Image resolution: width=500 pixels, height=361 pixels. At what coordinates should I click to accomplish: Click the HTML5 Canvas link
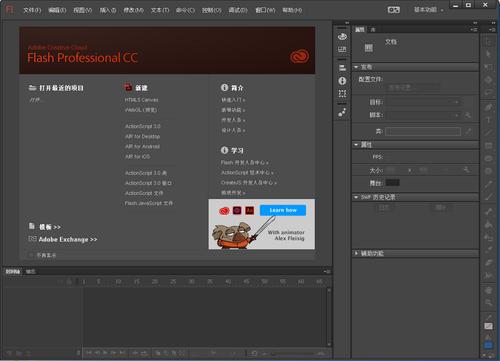point(142,100)
